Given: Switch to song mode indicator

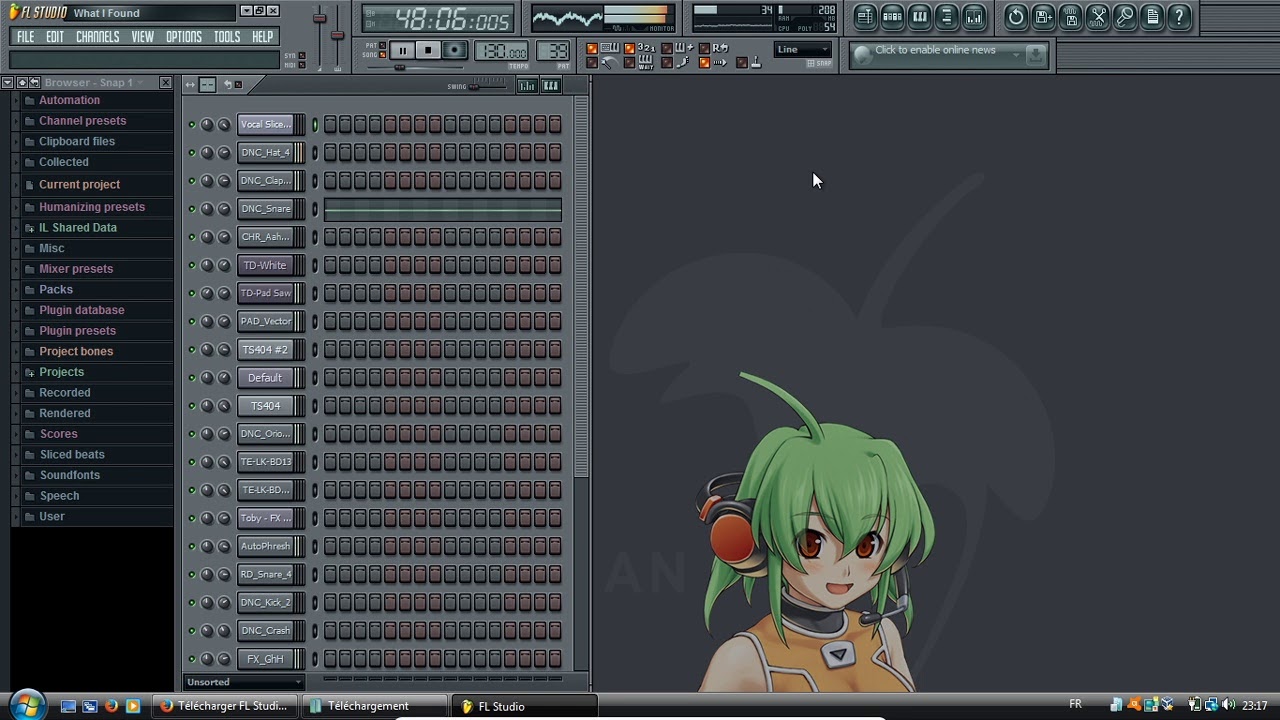Looking at the screenshot, I should pos(383,55).
